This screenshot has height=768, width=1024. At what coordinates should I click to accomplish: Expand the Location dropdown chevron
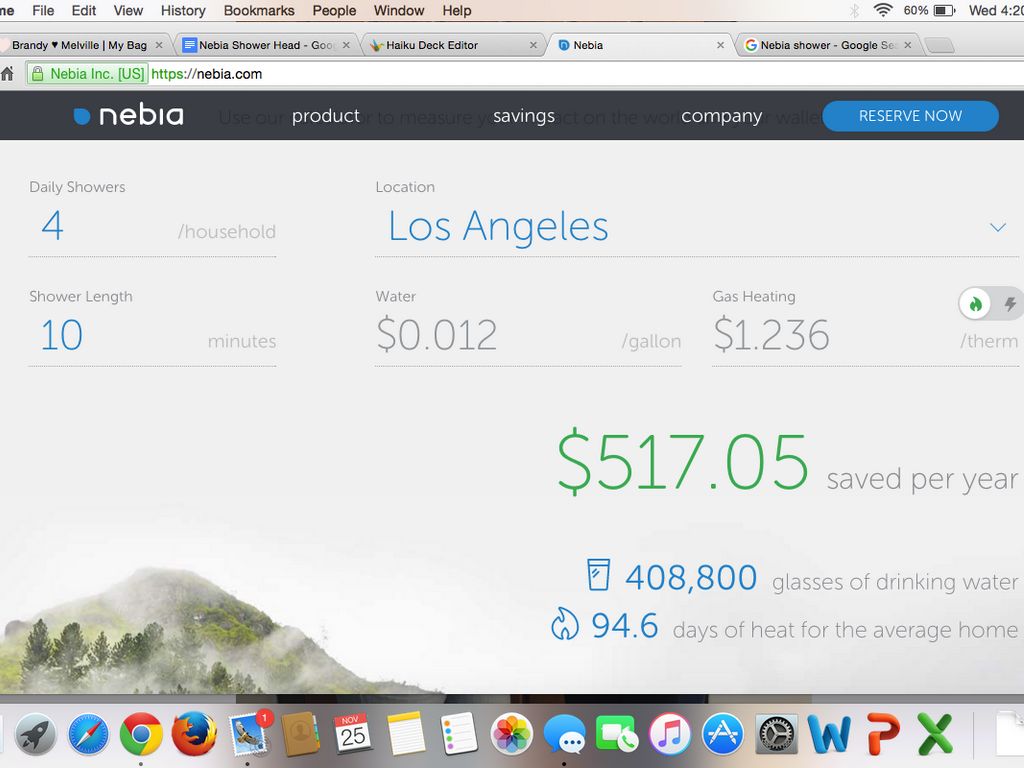997,228
